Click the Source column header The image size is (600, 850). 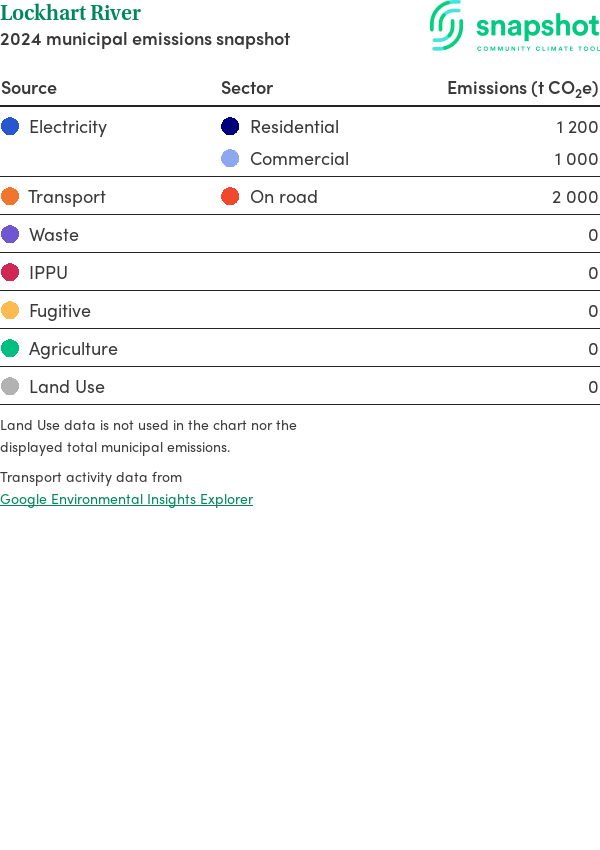pos(29,88)
